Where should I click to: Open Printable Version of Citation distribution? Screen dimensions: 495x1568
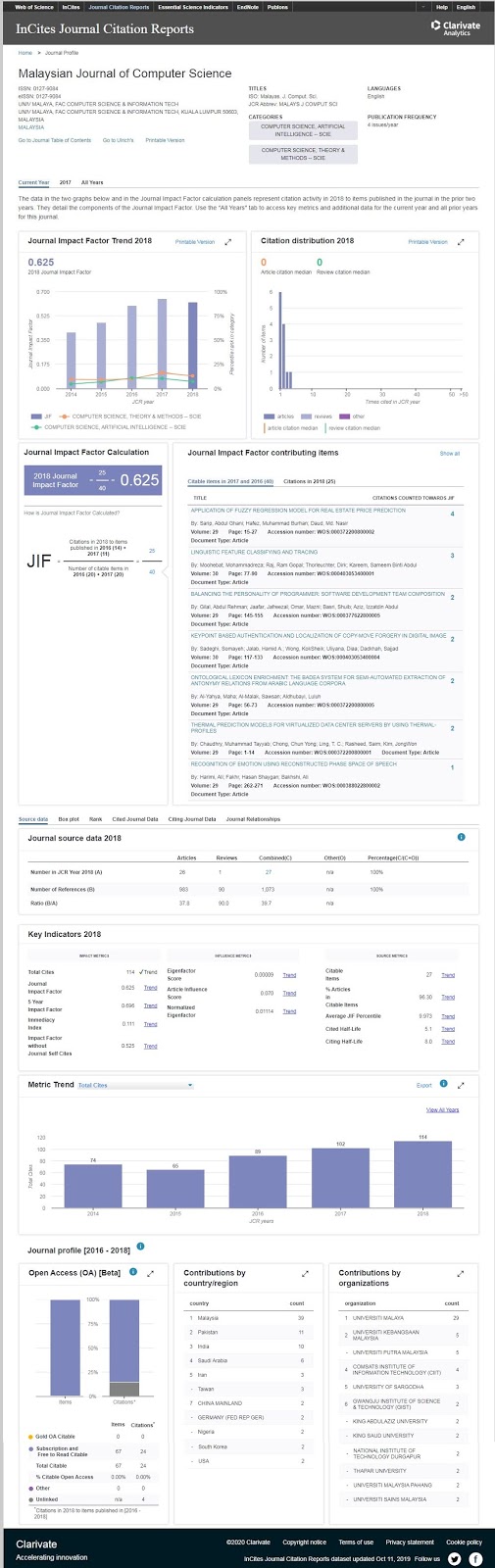pos(427,241)
